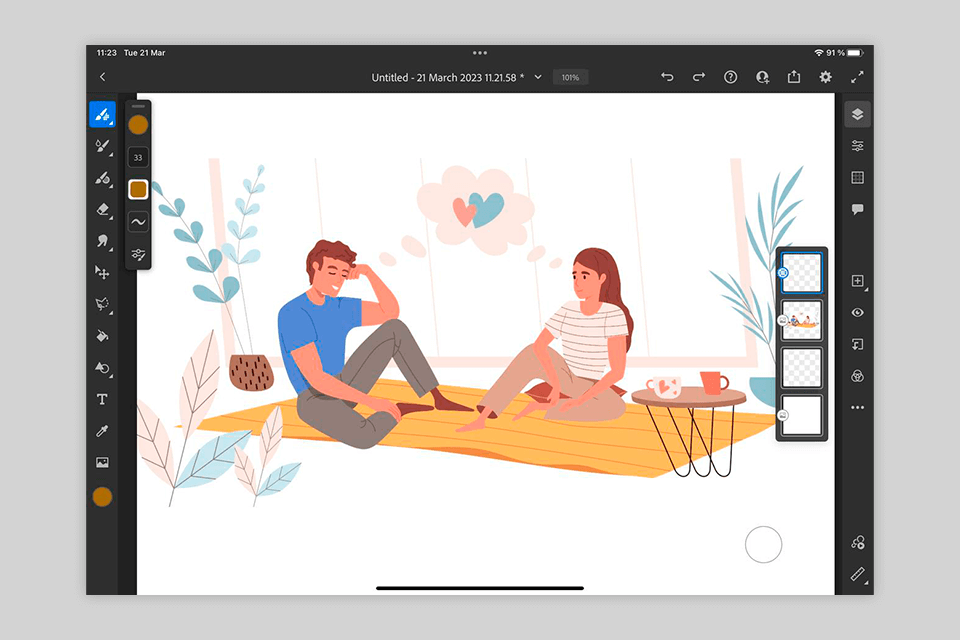Open the brush settings sliders

tap(138, 254)
